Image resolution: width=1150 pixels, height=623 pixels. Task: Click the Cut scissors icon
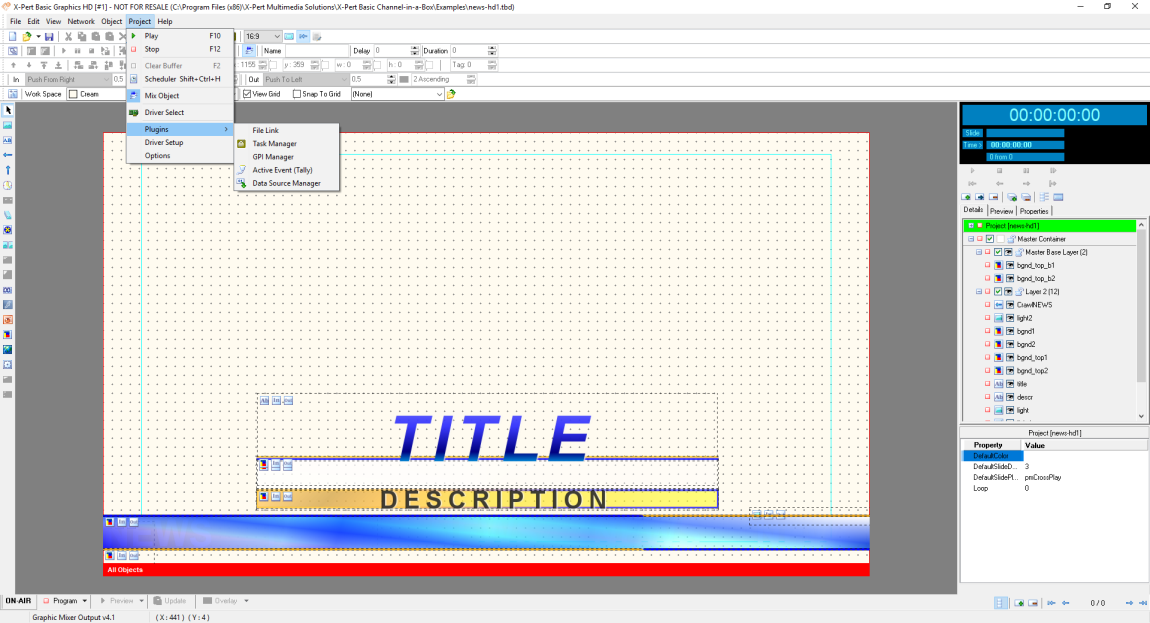[x=68, y=36]
